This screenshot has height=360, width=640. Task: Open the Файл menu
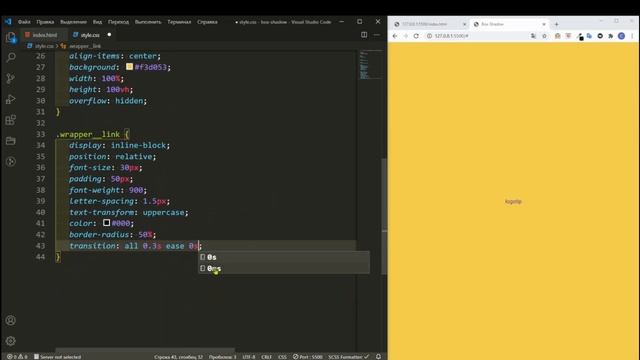click(24, 22)
